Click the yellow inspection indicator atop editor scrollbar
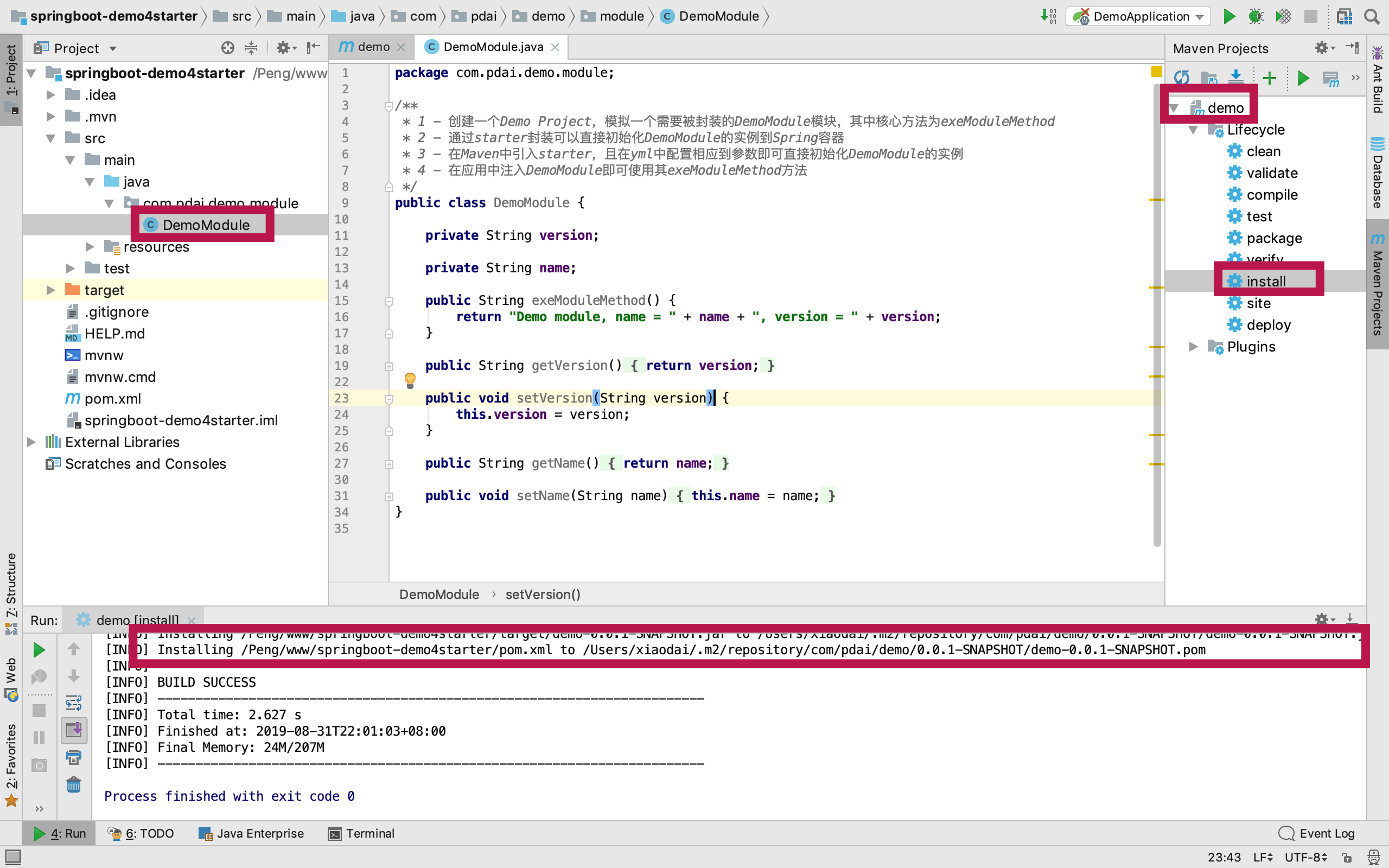This screenshot has width=1389, height=868. click(1156, 72)
